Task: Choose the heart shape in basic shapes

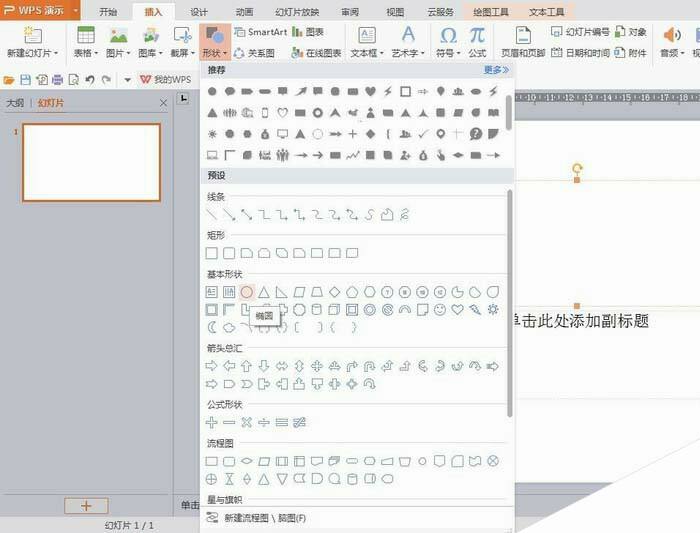Action: (457, 310)
